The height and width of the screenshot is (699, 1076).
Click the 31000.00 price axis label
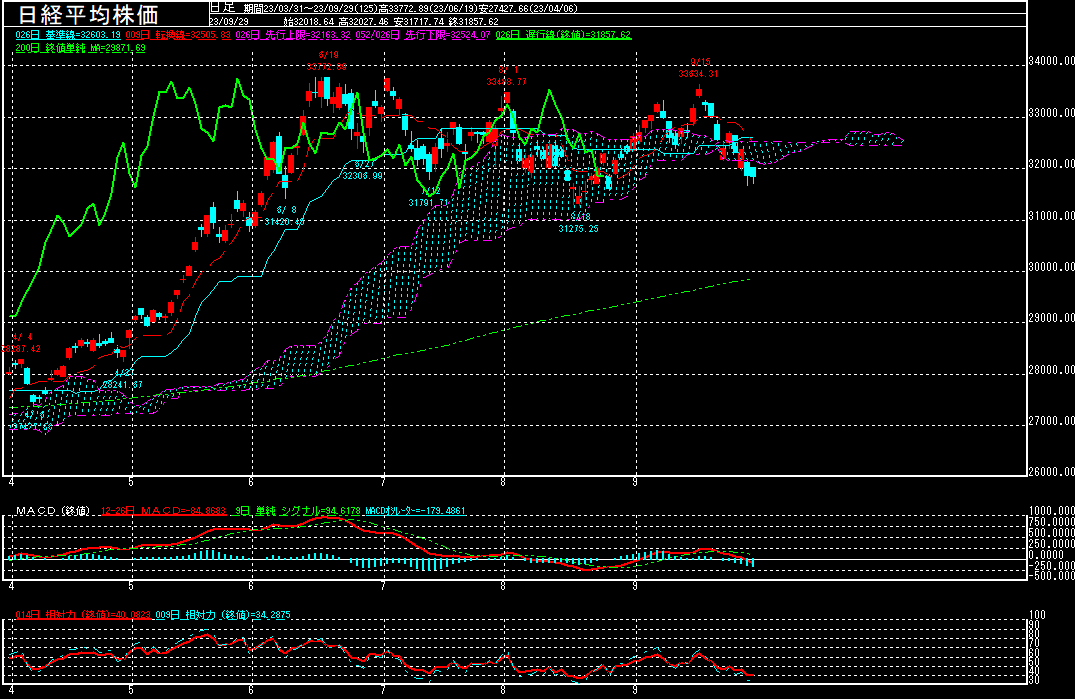[1051, 215]
